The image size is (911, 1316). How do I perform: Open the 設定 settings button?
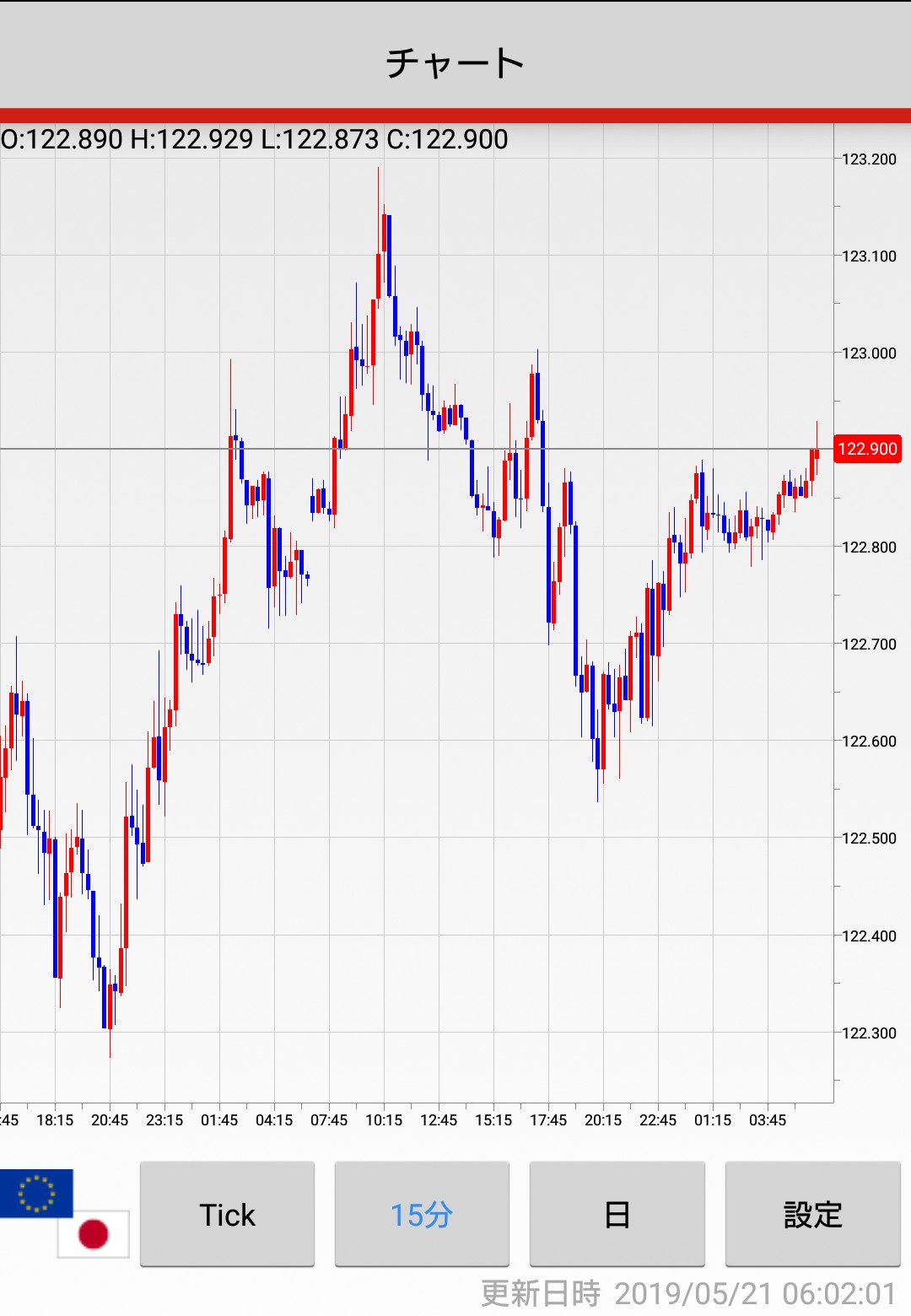(812, 1214)
